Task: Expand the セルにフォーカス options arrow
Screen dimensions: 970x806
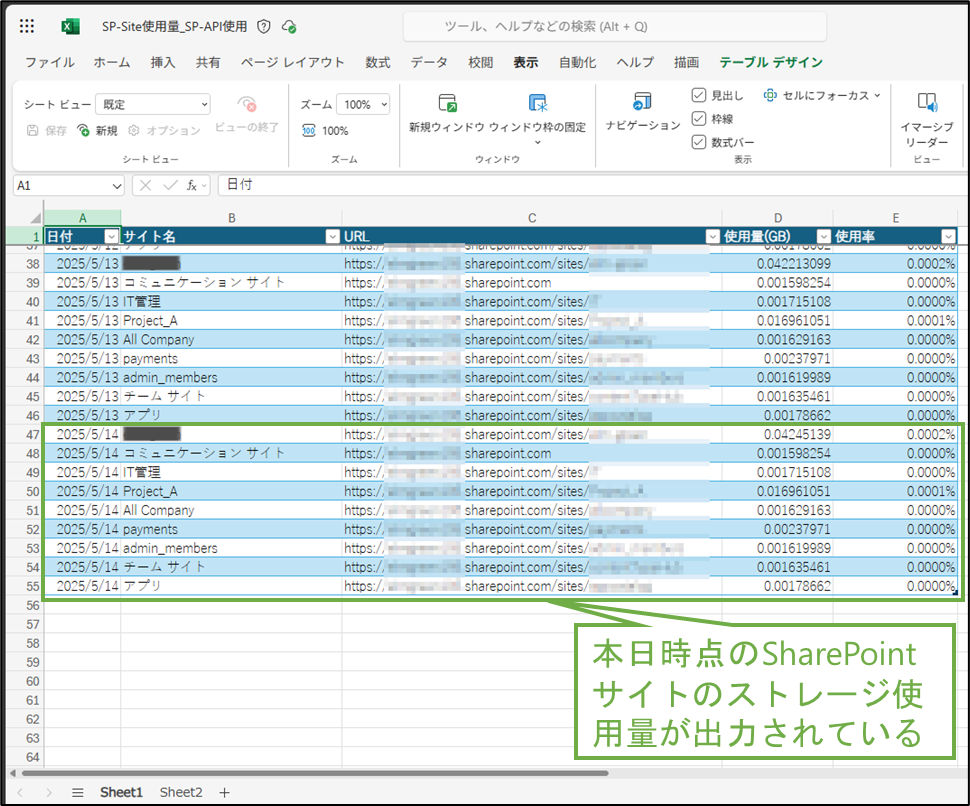Action: tap(877, 95)
